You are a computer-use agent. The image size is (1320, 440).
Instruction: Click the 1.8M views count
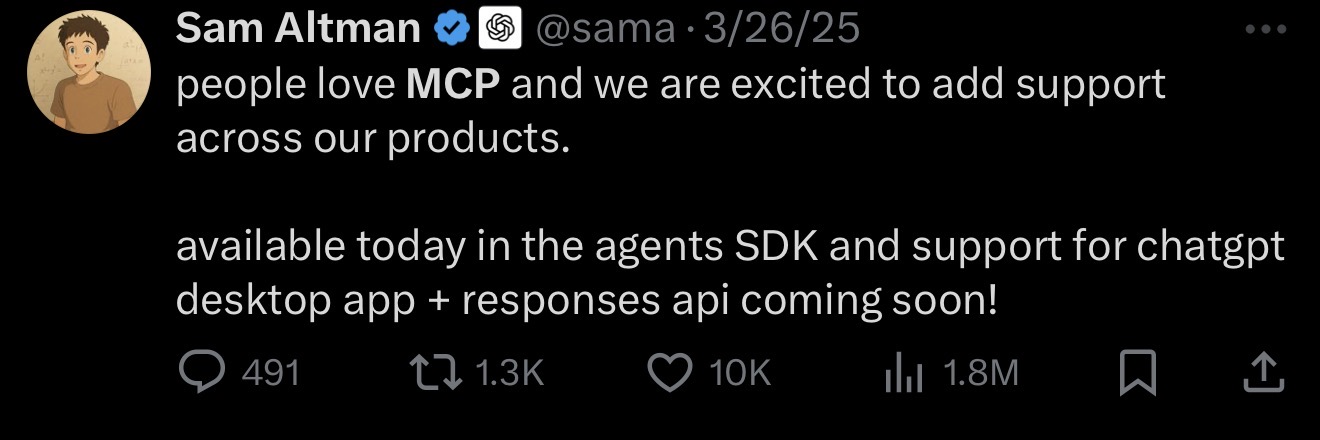pyautogui.click(x=980, y=374)
